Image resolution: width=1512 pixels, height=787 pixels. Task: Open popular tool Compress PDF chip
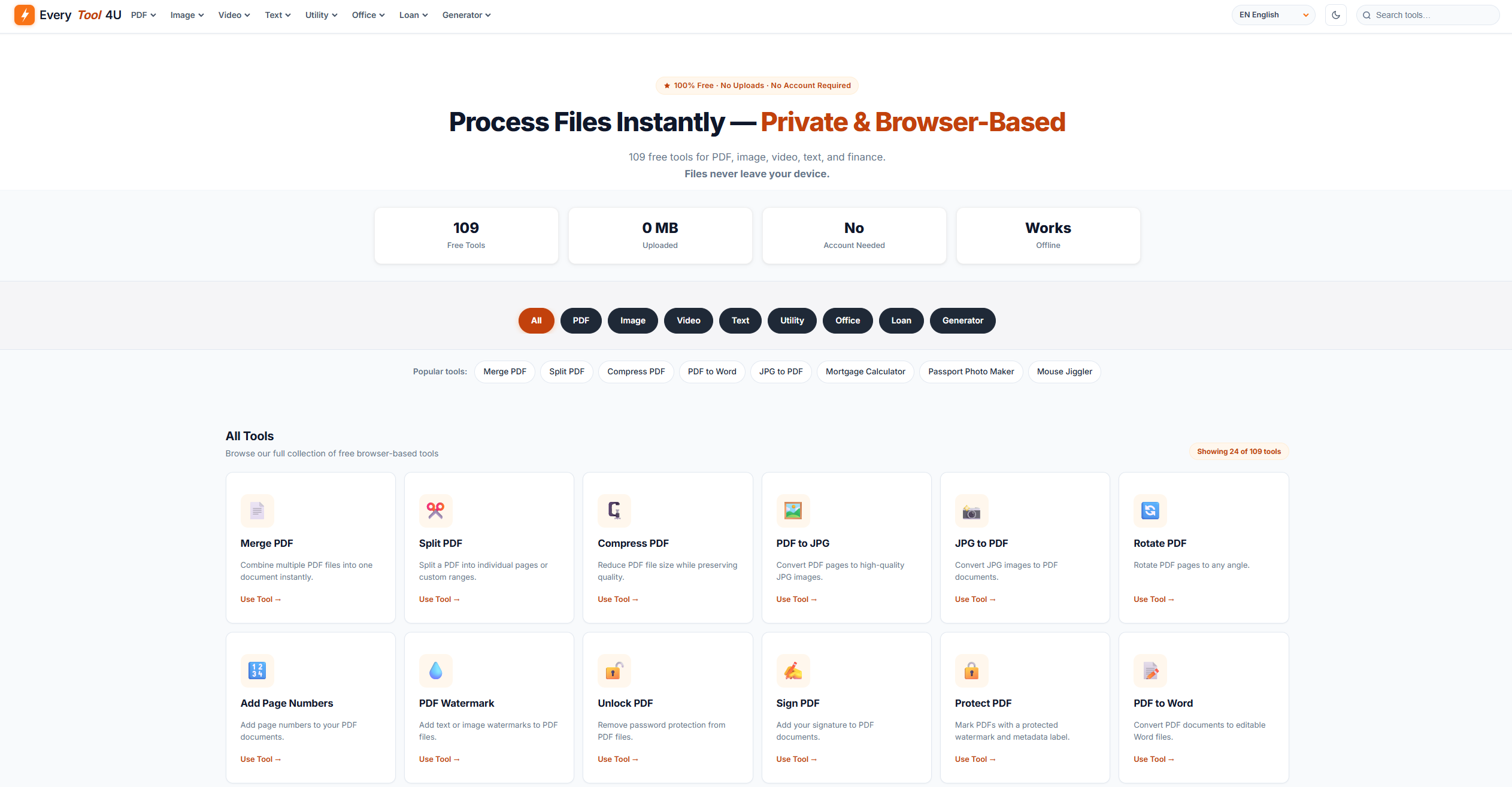pos(636,372)
